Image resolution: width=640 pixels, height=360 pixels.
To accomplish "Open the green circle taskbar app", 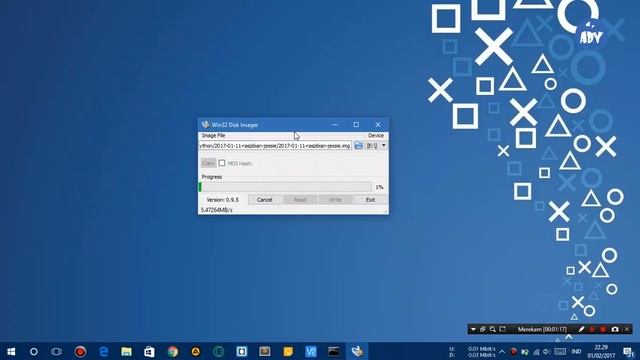I will pyautogui.click(x=219, y=351).
